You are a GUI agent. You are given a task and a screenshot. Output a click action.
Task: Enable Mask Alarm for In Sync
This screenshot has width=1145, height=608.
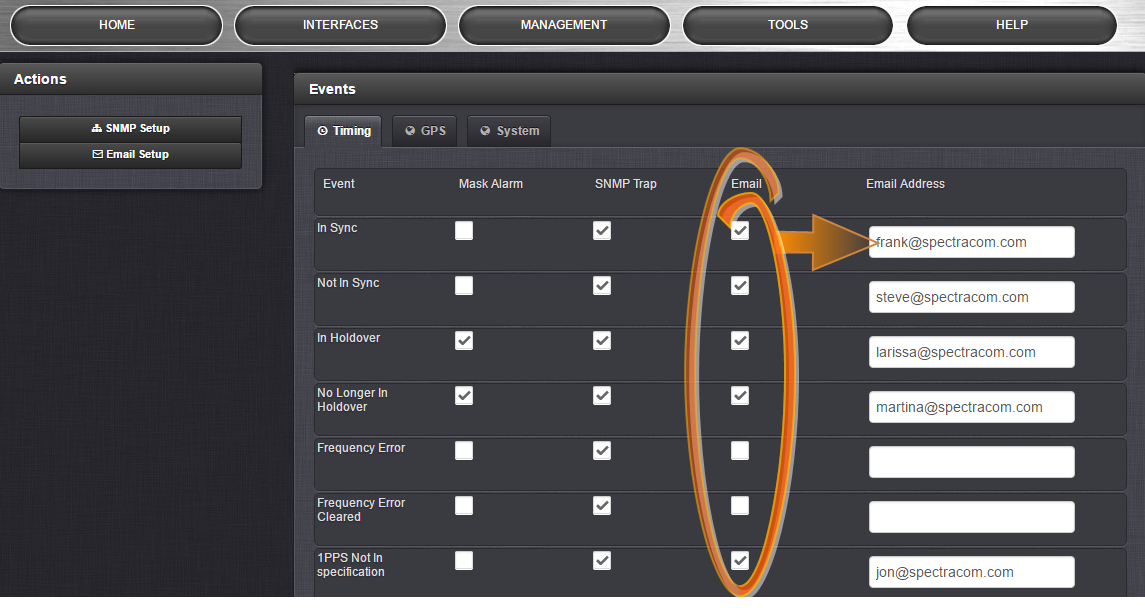464,231
